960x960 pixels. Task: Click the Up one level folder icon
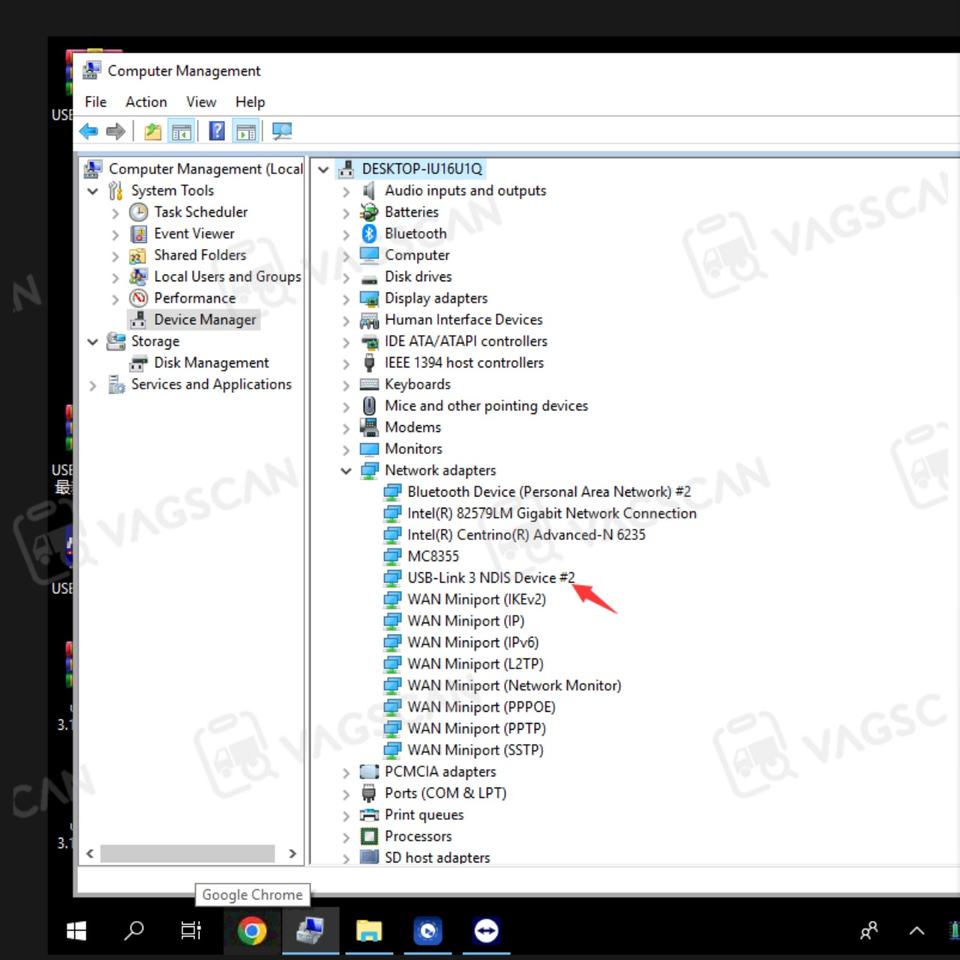[x=152, y=131]
